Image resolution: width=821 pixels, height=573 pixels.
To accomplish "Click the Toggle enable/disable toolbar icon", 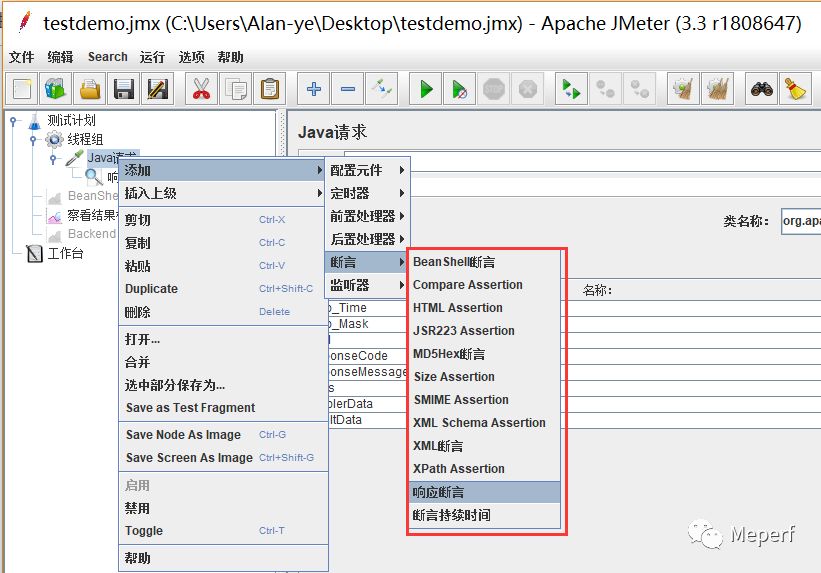I will (382, 89).
